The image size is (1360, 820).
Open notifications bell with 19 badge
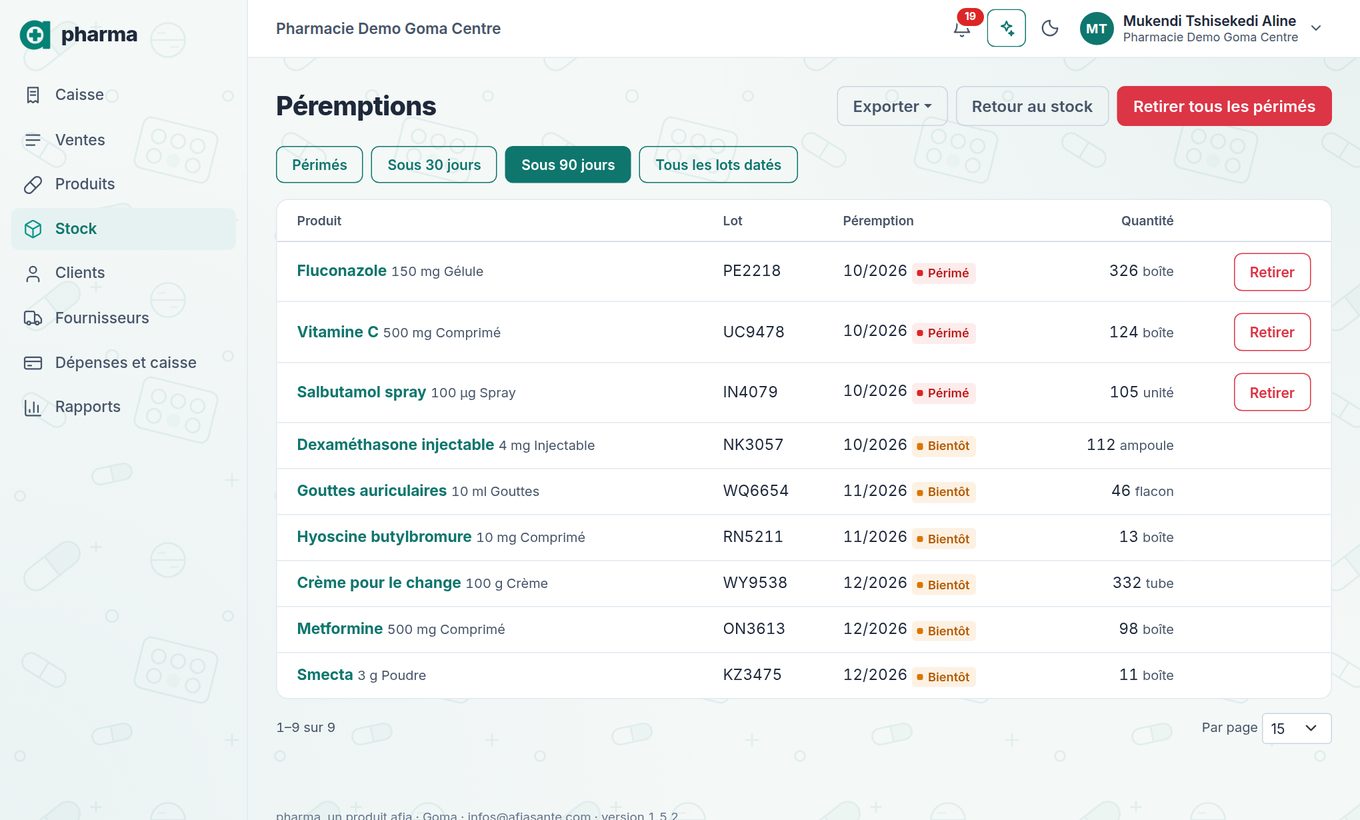(x=962, y=28)
